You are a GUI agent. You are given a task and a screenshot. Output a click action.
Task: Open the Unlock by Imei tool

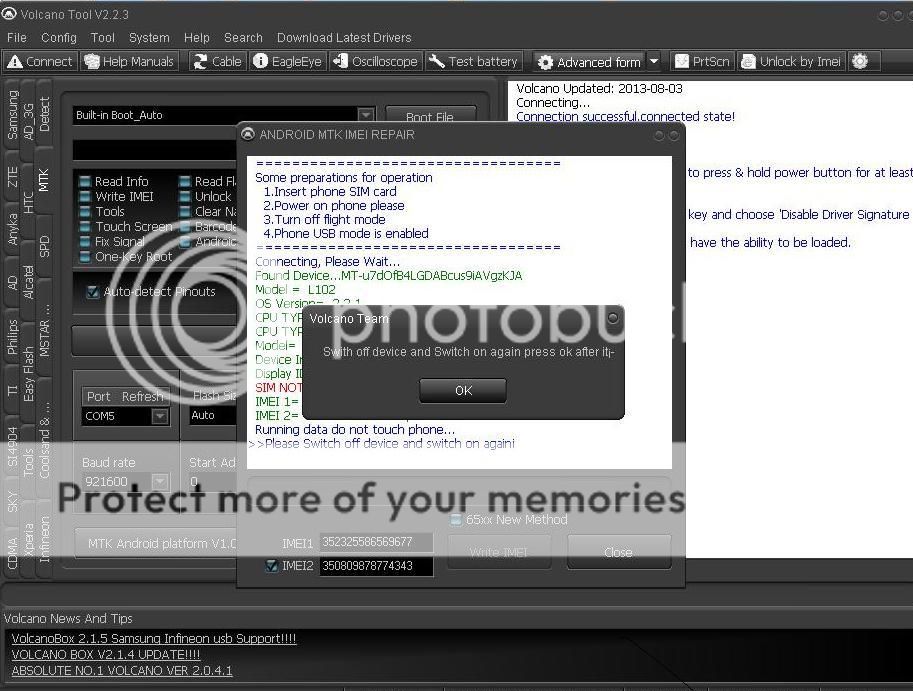[x=791, y=61]
